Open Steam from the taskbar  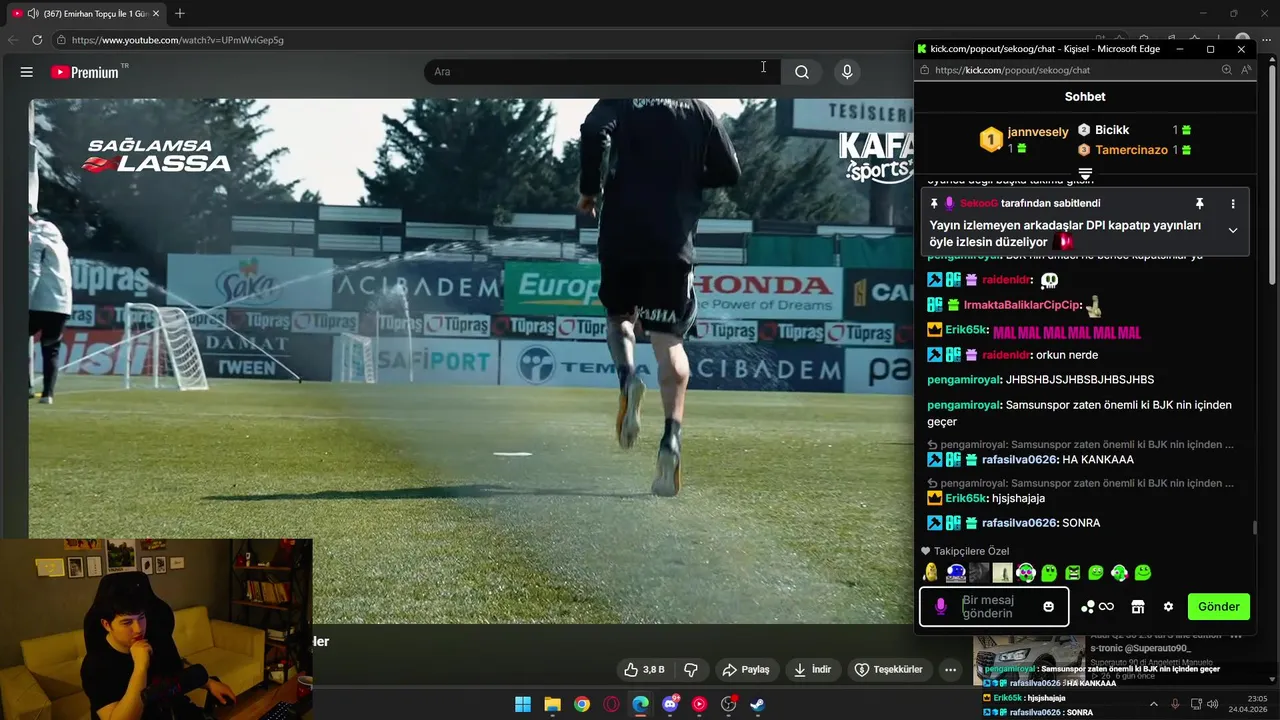point(758,704)
